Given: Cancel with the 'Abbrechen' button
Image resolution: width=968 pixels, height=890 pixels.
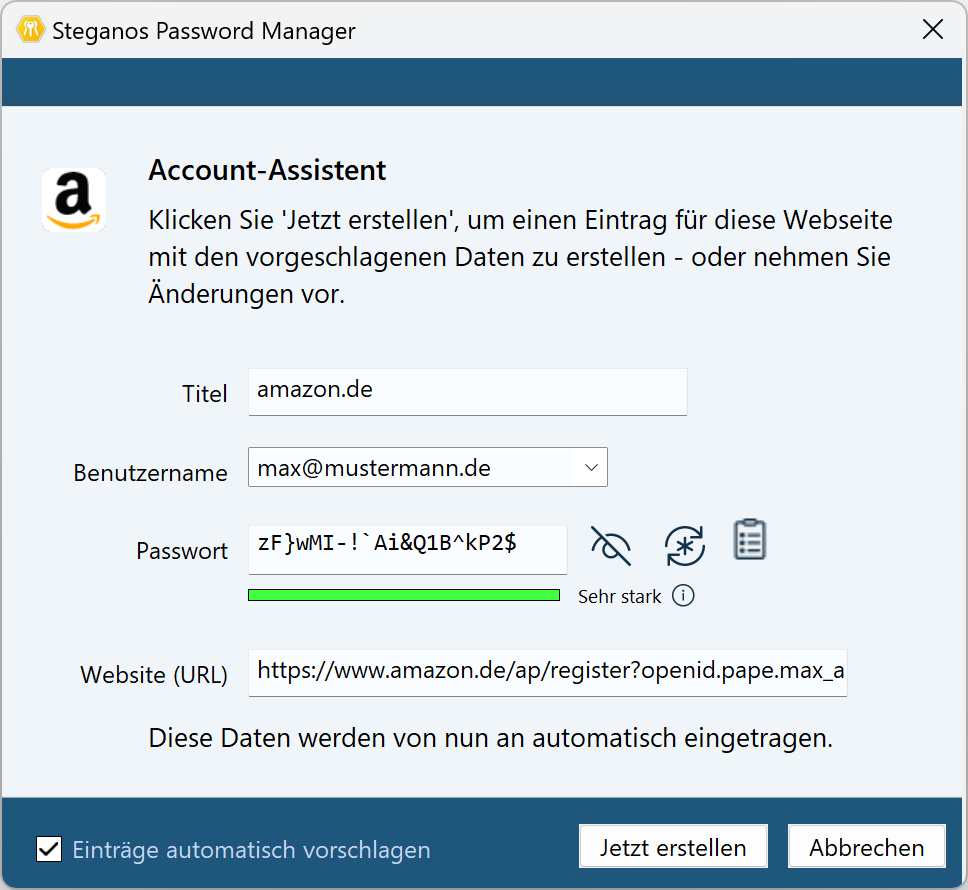Looking at the screenshot, I should (x=866, y=847).
